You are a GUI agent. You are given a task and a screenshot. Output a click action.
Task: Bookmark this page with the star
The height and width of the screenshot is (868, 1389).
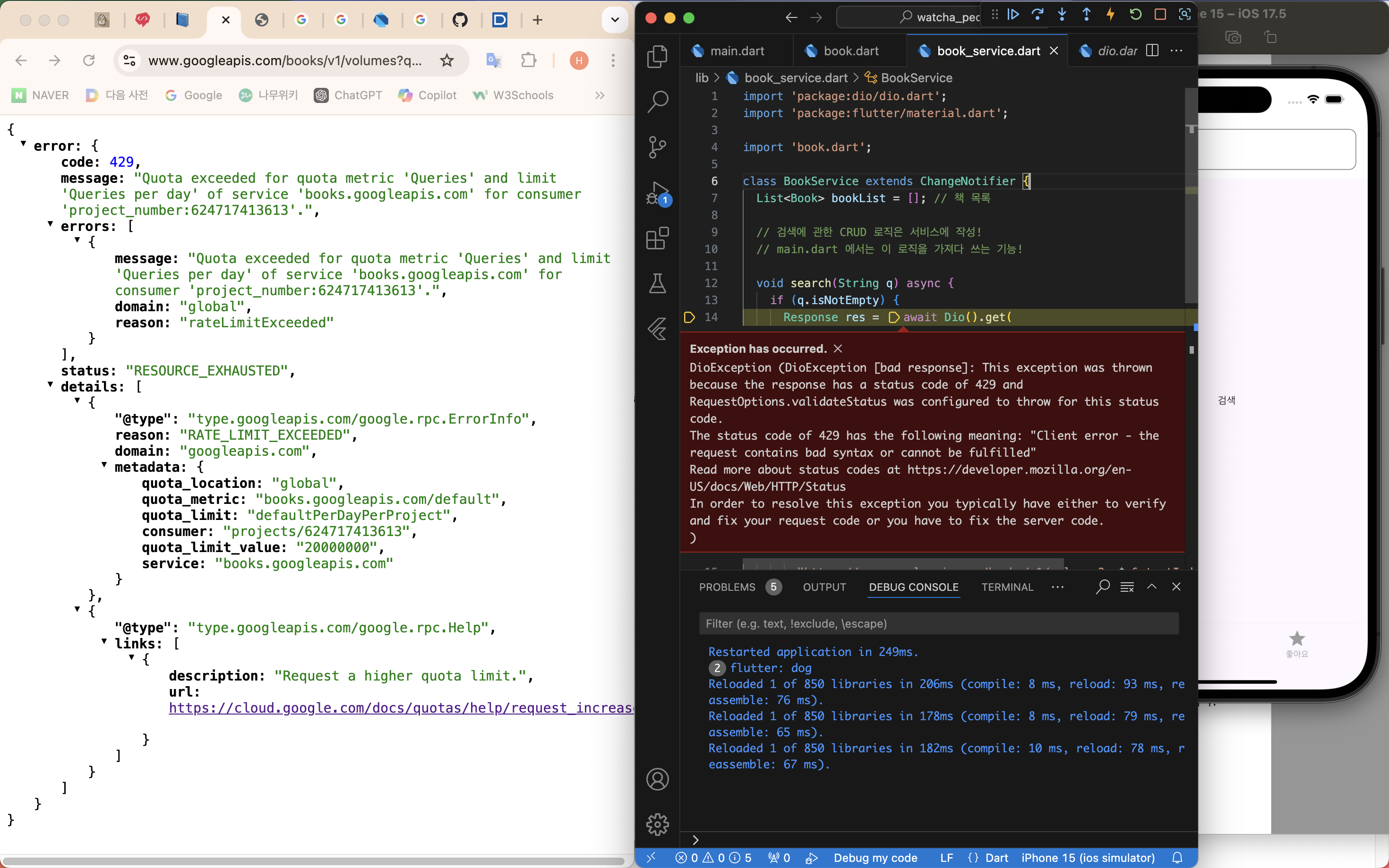click(447, 60)
